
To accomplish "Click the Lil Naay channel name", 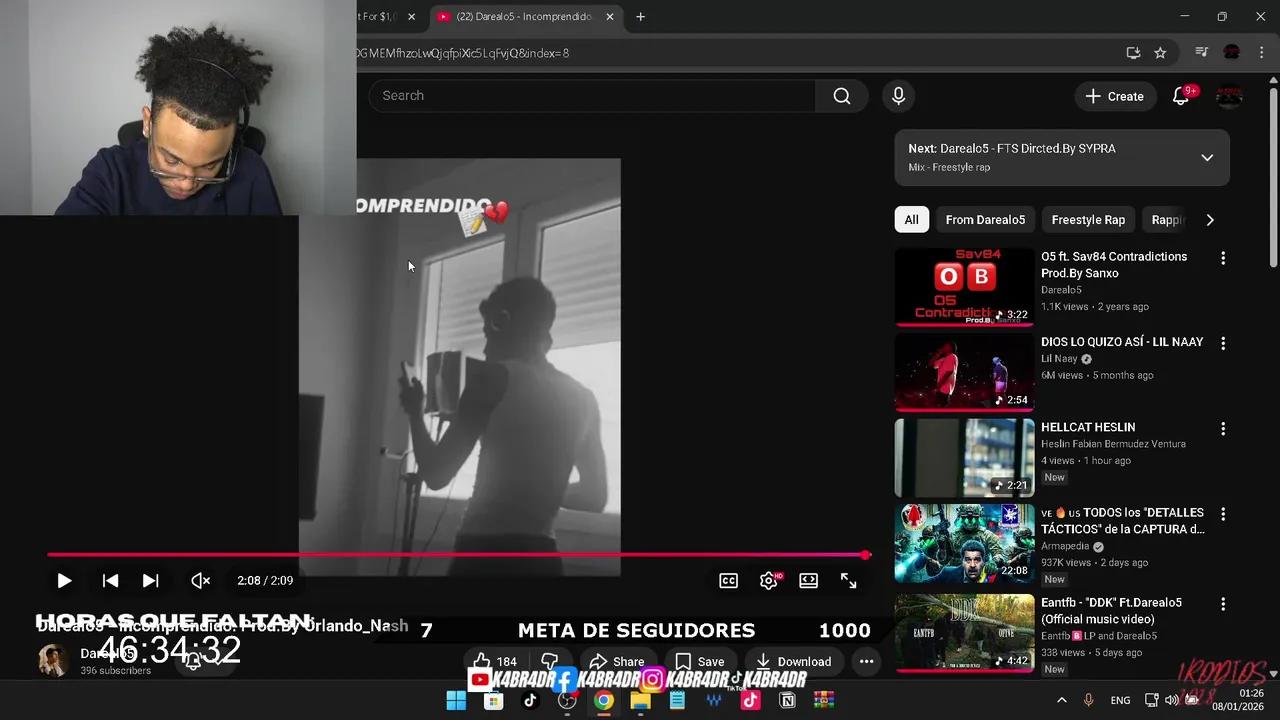I will tap(1059, 359).
